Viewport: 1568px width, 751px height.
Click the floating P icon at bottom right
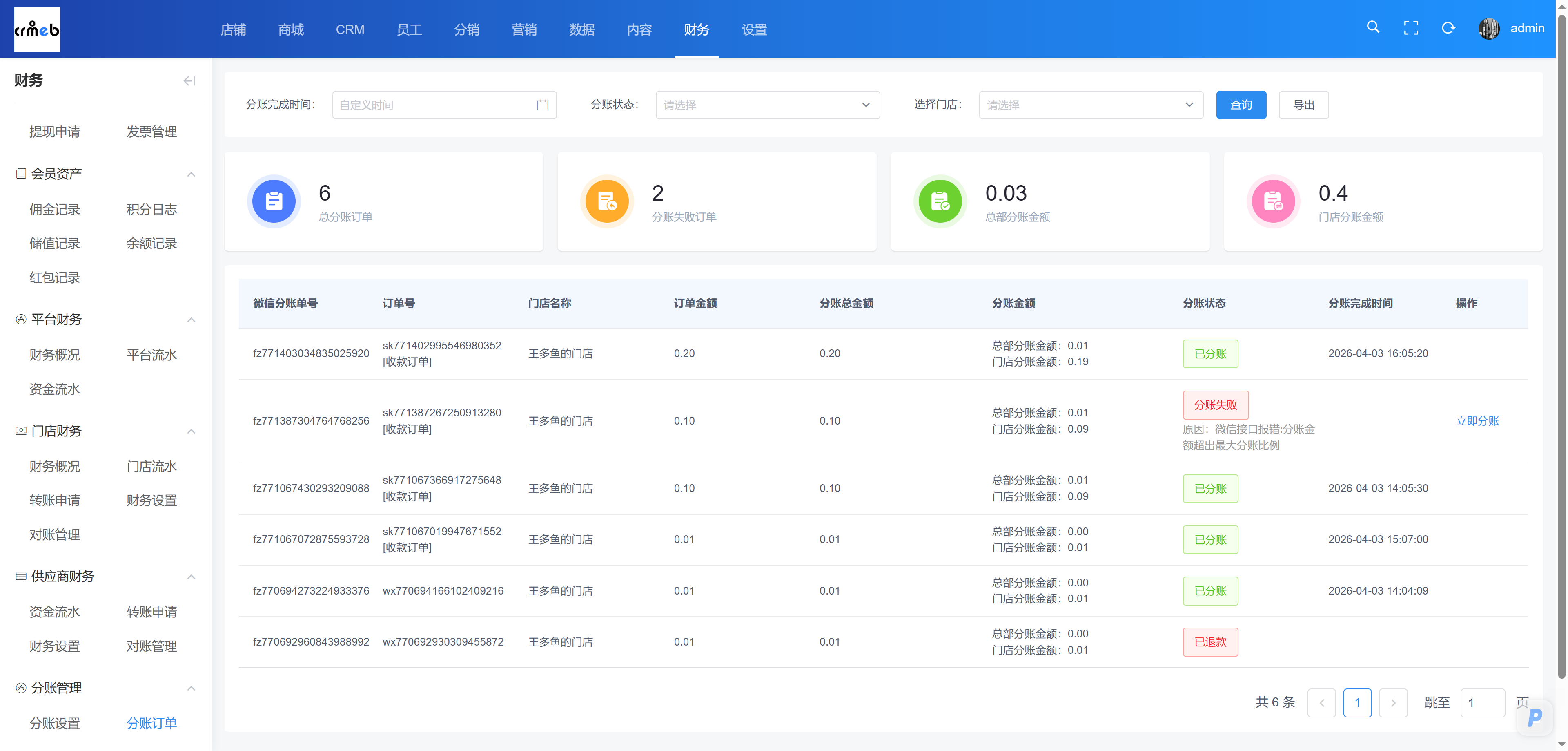[x=1535, y=717]
